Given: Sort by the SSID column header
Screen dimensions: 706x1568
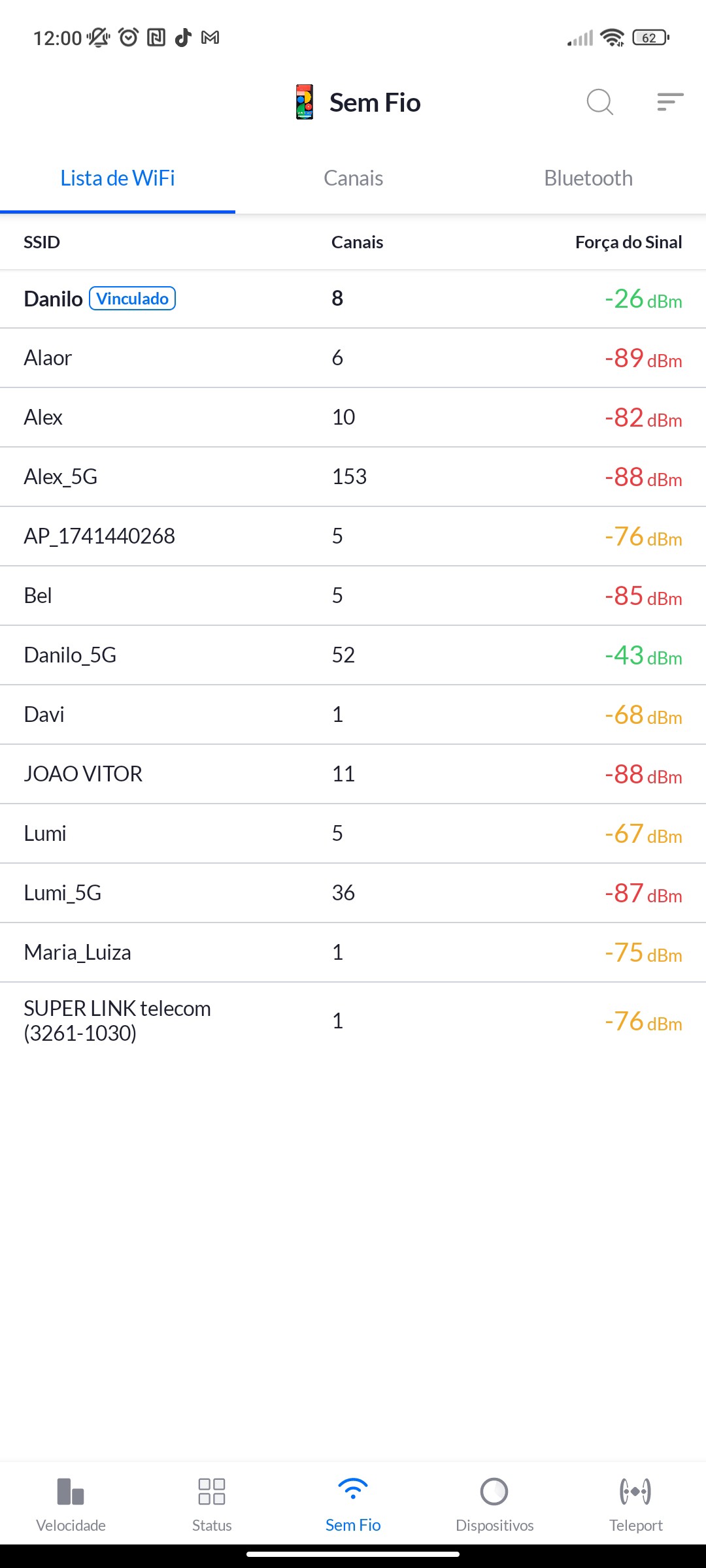Looking at the screenshot, I should click(x=42, y=242).
